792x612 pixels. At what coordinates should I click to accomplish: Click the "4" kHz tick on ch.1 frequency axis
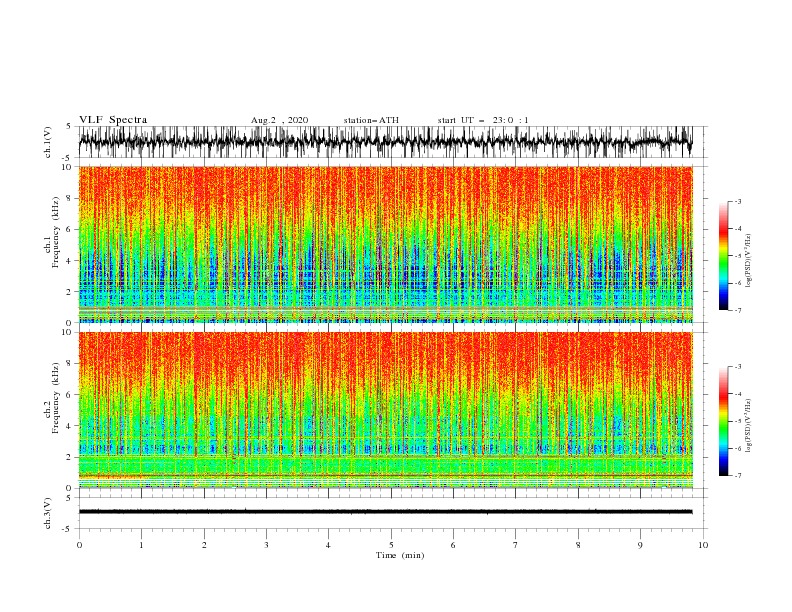coord(69,261)
